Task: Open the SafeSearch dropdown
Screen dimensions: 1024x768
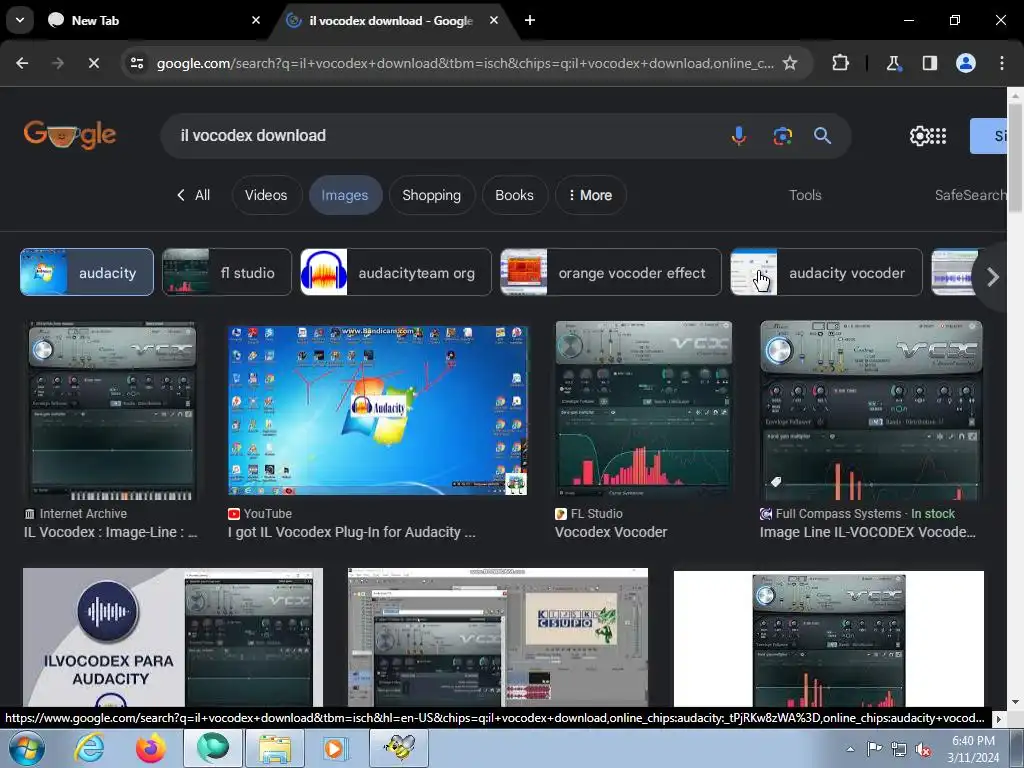Action: click(970, 195)
